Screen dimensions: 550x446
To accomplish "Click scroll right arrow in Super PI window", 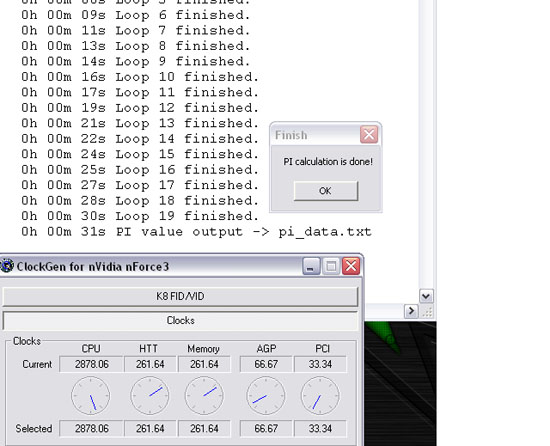I will click(x=411, y=311).
